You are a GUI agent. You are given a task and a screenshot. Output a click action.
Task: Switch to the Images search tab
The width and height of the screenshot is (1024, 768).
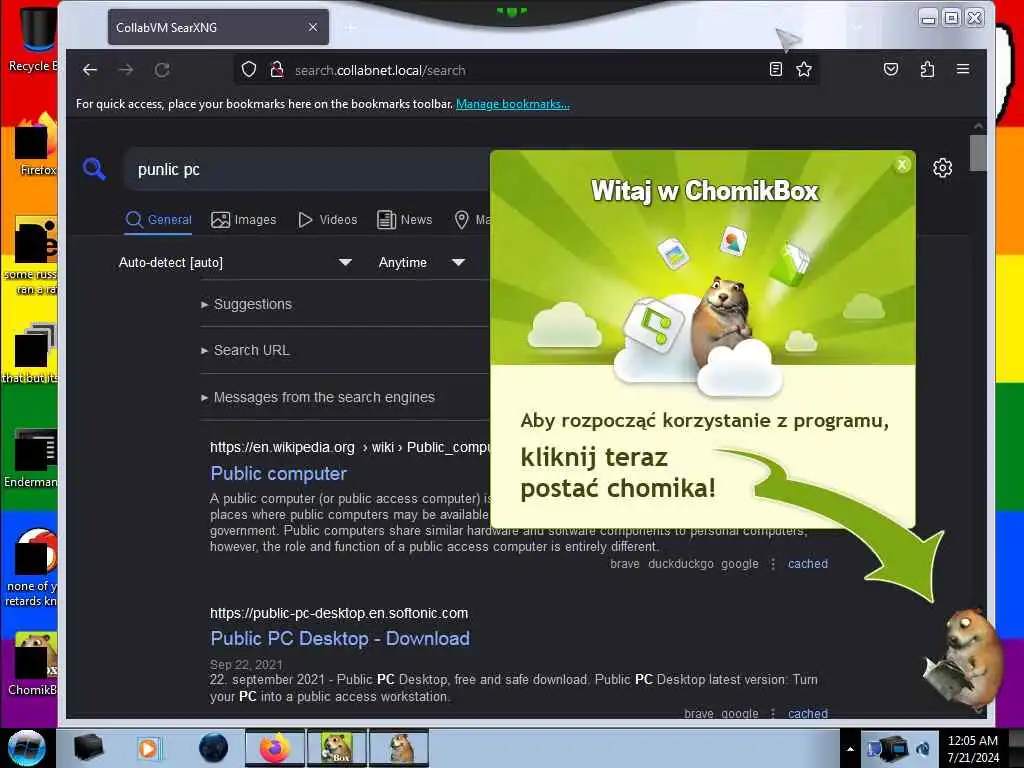coord(244,220)
